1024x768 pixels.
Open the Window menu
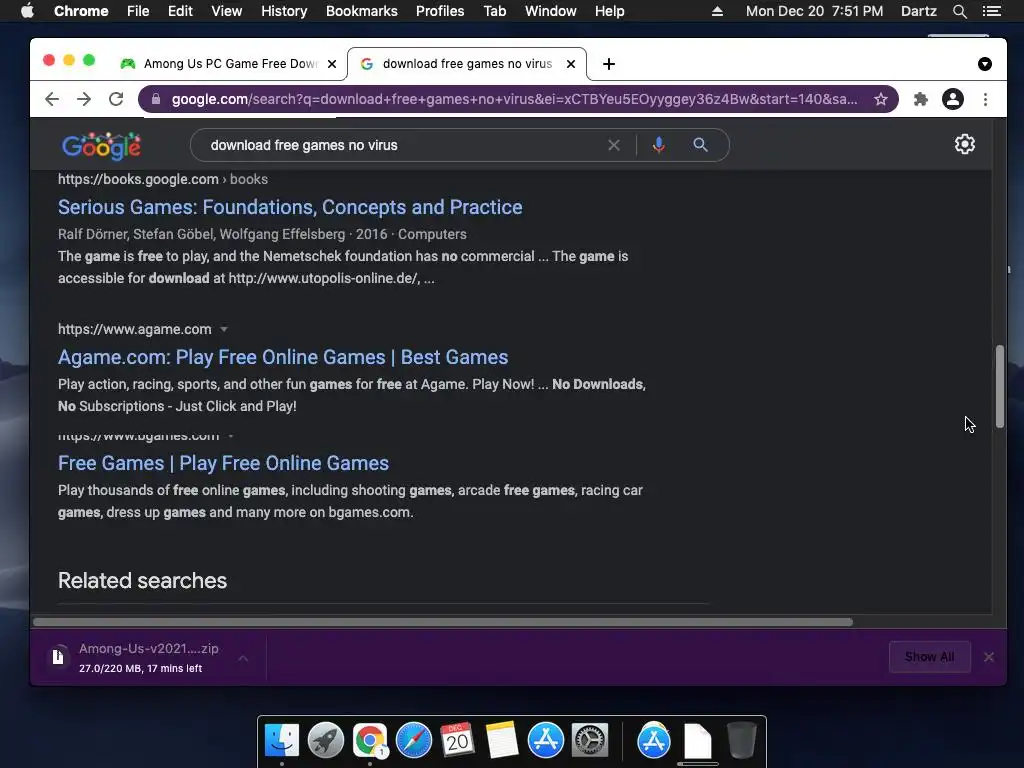(551, 11)
